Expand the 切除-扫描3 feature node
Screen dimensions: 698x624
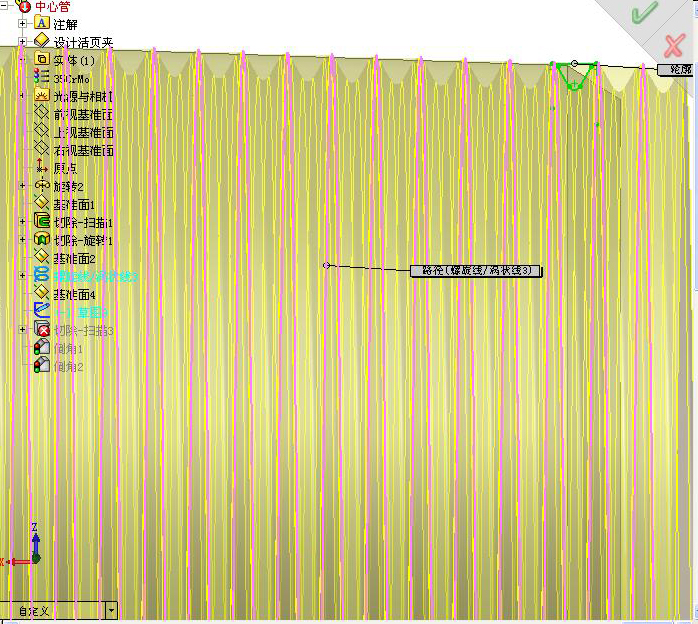pyautogui.click(x=22, y=330)
